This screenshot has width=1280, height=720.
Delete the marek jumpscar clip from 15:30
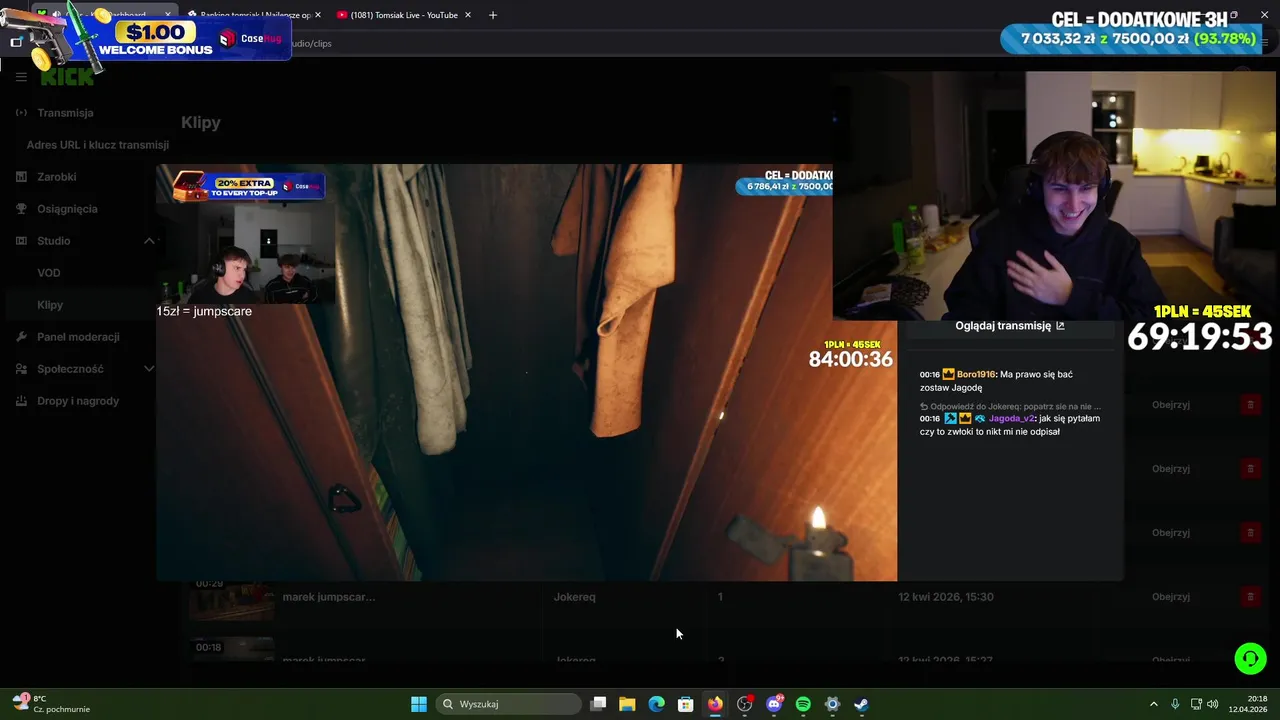tap(1249, 597)
